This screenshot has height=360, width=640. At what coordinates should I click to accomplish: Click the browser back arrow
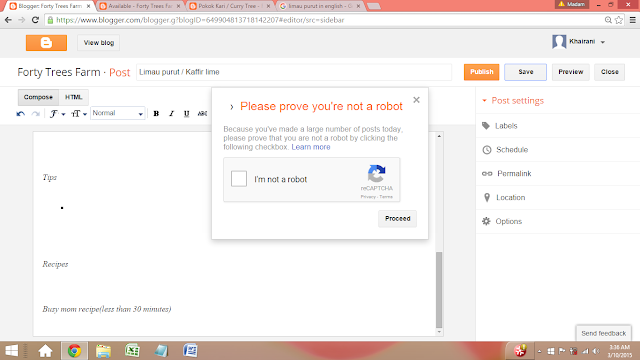click(8, 20)
